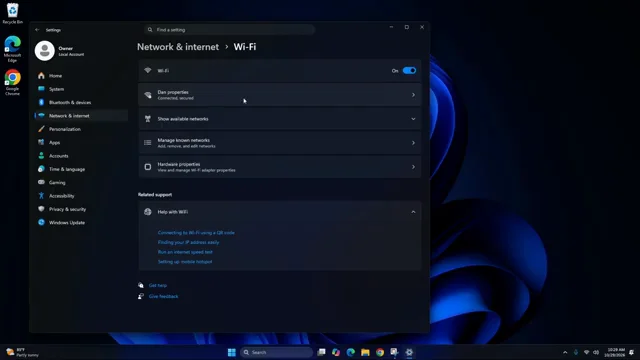Select Network & internet in sidebar
This screenshot has height=360, width=640.
coord(81,116)
